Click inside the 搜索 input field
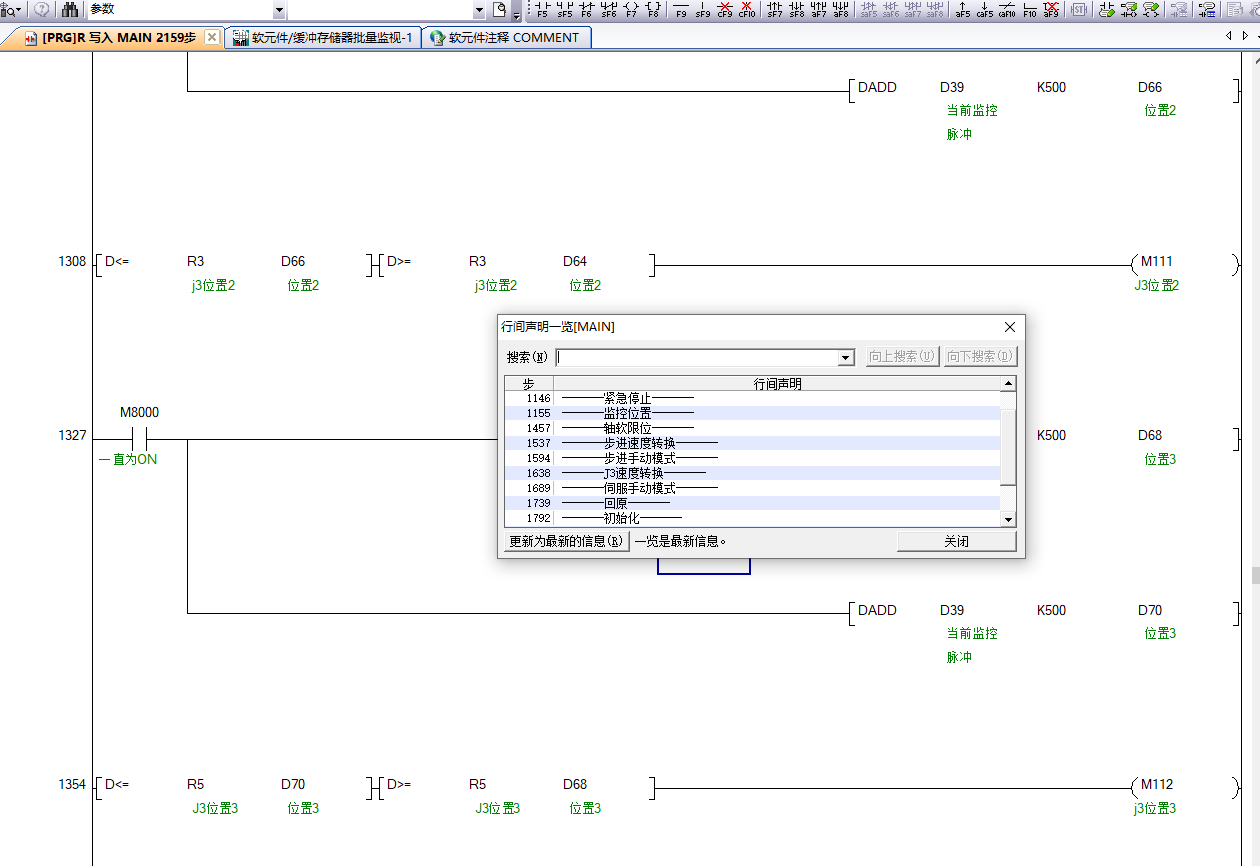The width and height of the screenshot is (1260, 866). (696, 358)
